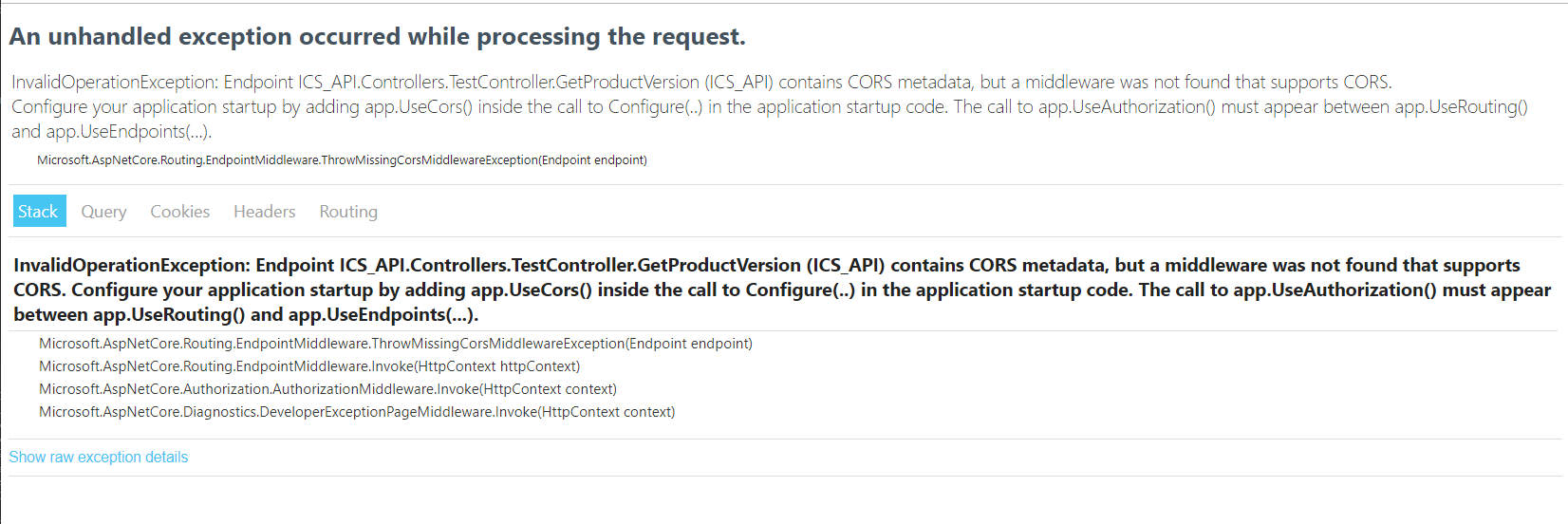Click the top ThrowMissingCorsMiddlewareException source line
1568x524 pixels.
342,160
